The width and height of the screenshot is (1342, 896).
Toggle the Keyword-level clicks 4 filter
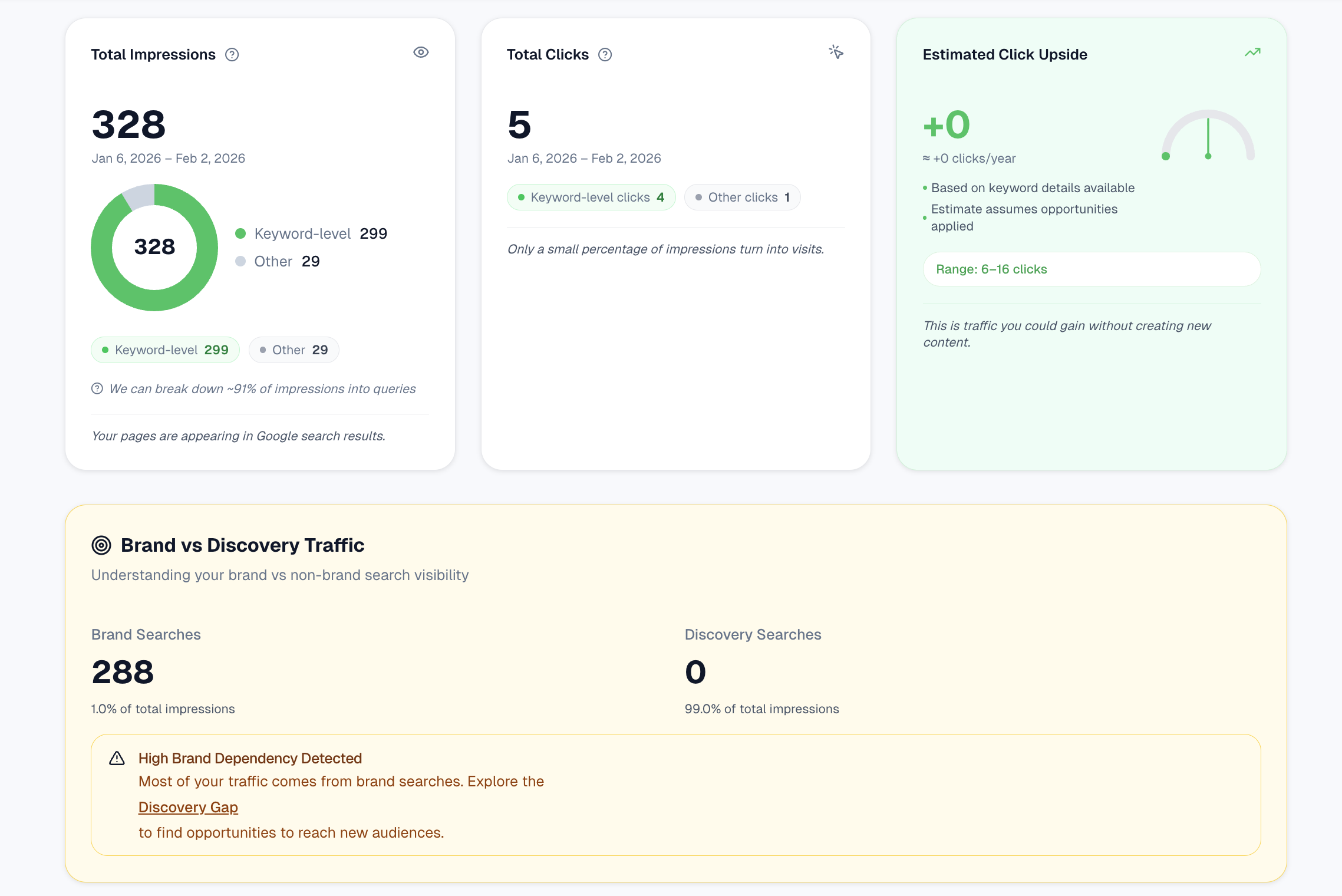click(x=591, y=197)
